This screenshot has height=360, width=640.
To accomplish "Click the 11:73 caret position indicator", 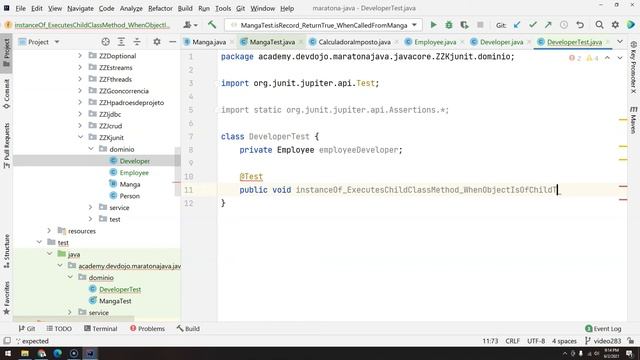I will (490, 341).
